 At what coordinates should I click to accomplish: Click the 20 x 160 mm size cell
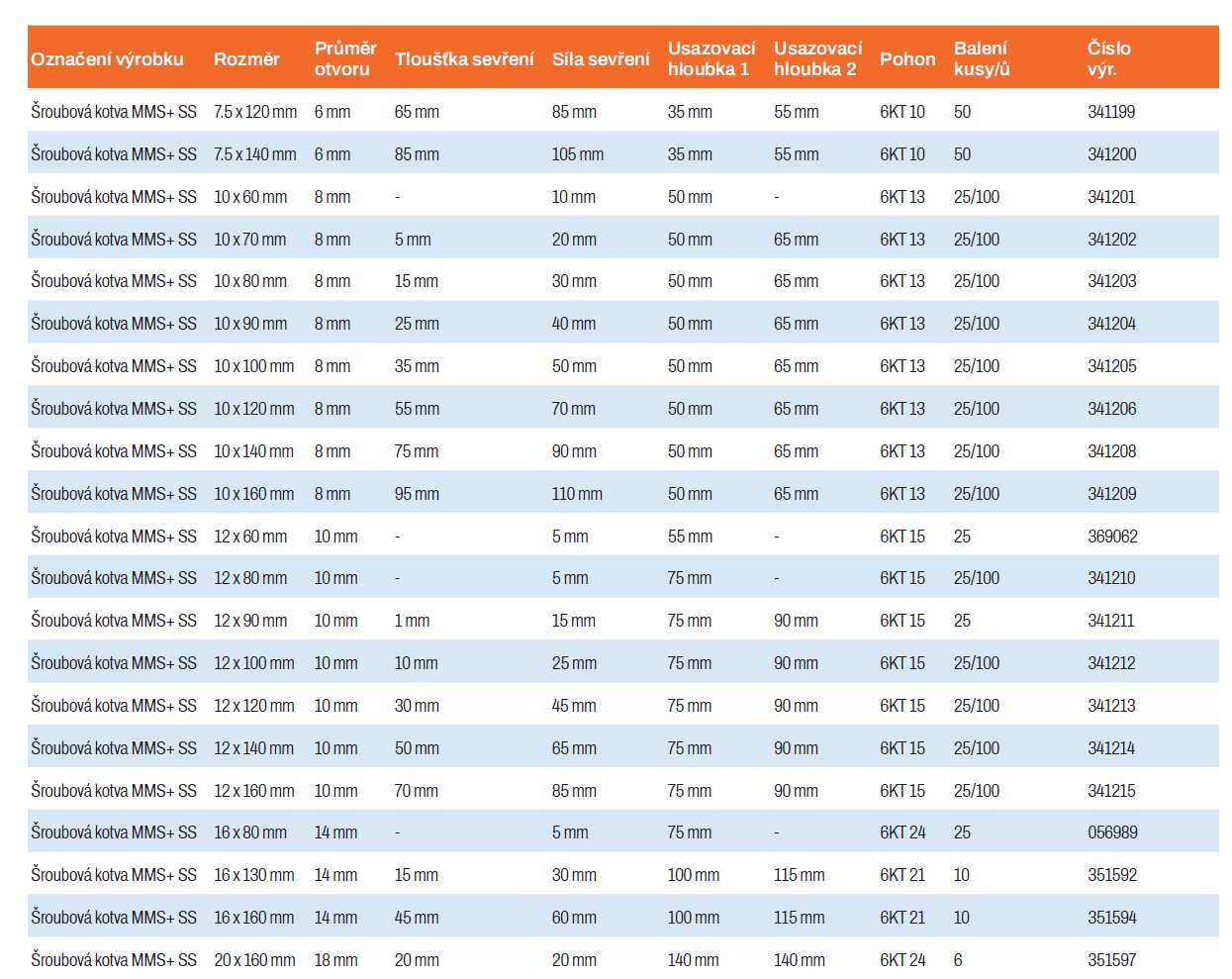point(254,960)
